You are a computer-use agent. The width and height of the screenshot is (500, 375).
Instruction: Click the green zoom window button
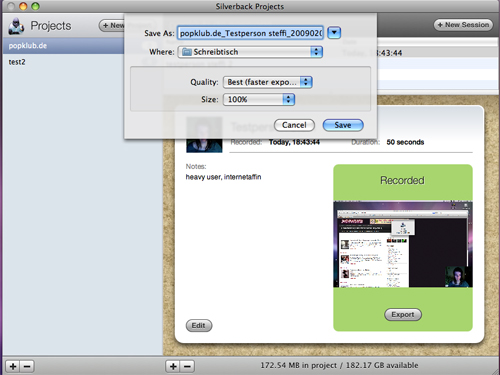click(35, 6)
